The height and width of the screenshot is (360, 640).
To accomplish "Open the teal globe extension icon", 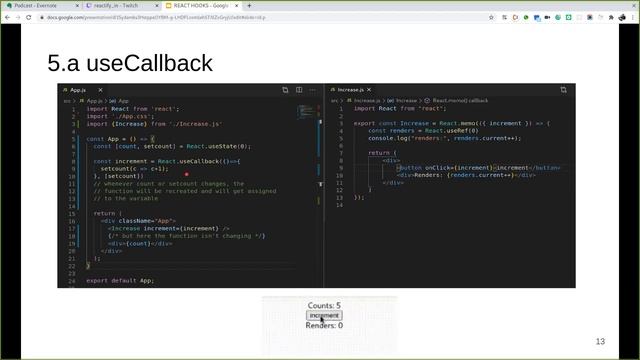I will pyautogui.click(x=558, y=18).
